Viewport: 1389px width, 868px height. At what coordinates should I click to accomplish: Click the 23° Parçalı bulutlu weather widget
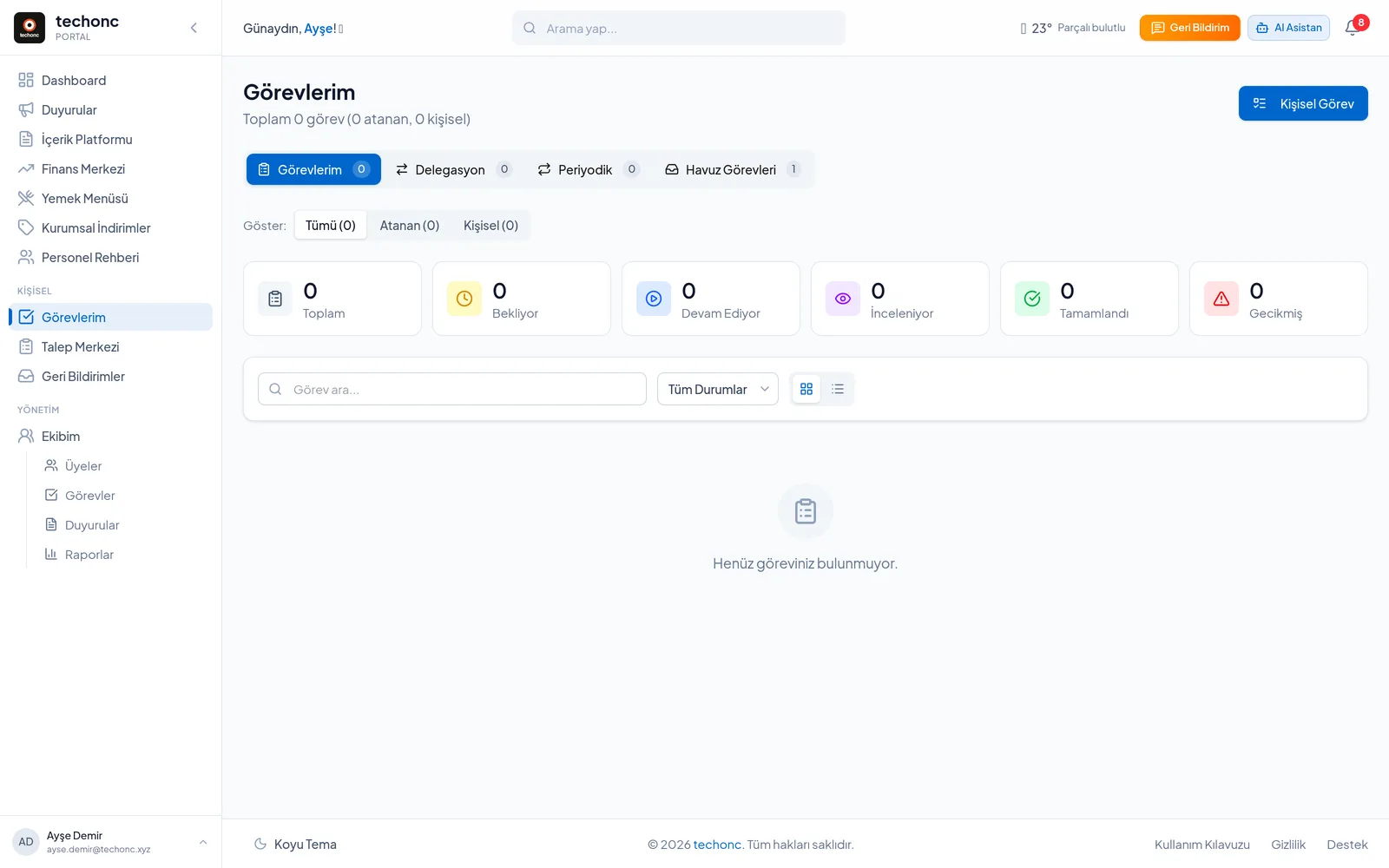[x=1073, y=28]
